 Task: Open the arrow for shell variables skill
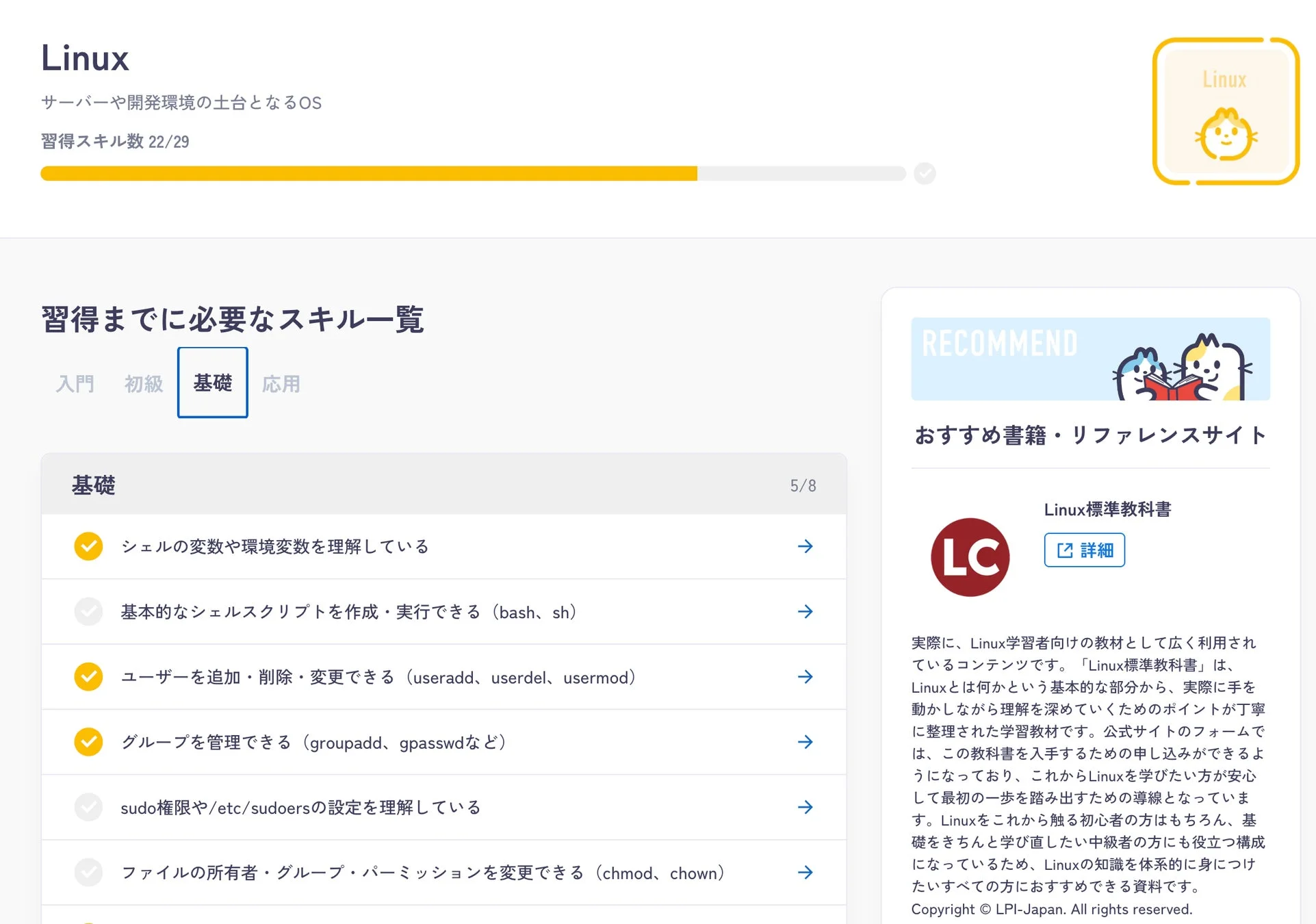point(806,546)
